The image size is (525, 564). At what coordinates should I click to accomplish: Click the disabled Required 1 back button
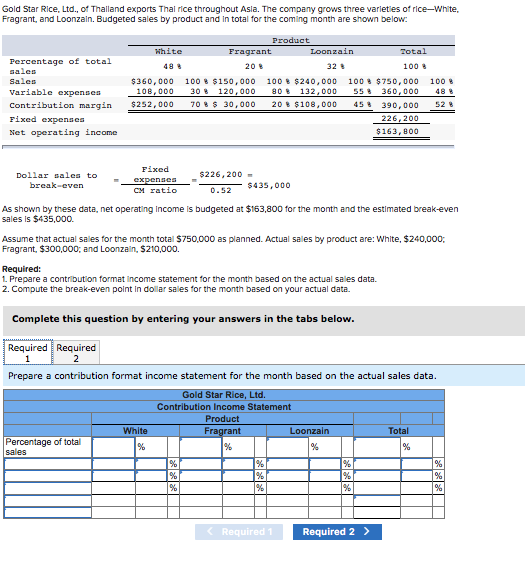[239, 532]
